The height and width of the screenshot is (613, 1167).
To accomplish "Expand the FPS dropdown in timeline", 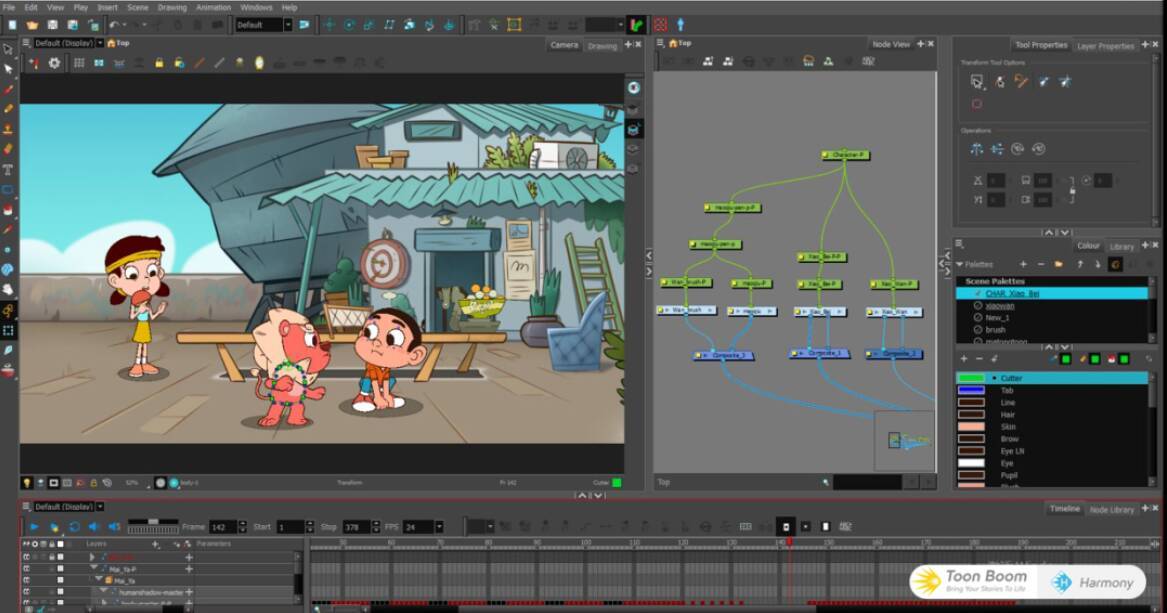I will (x=438, y=527).
